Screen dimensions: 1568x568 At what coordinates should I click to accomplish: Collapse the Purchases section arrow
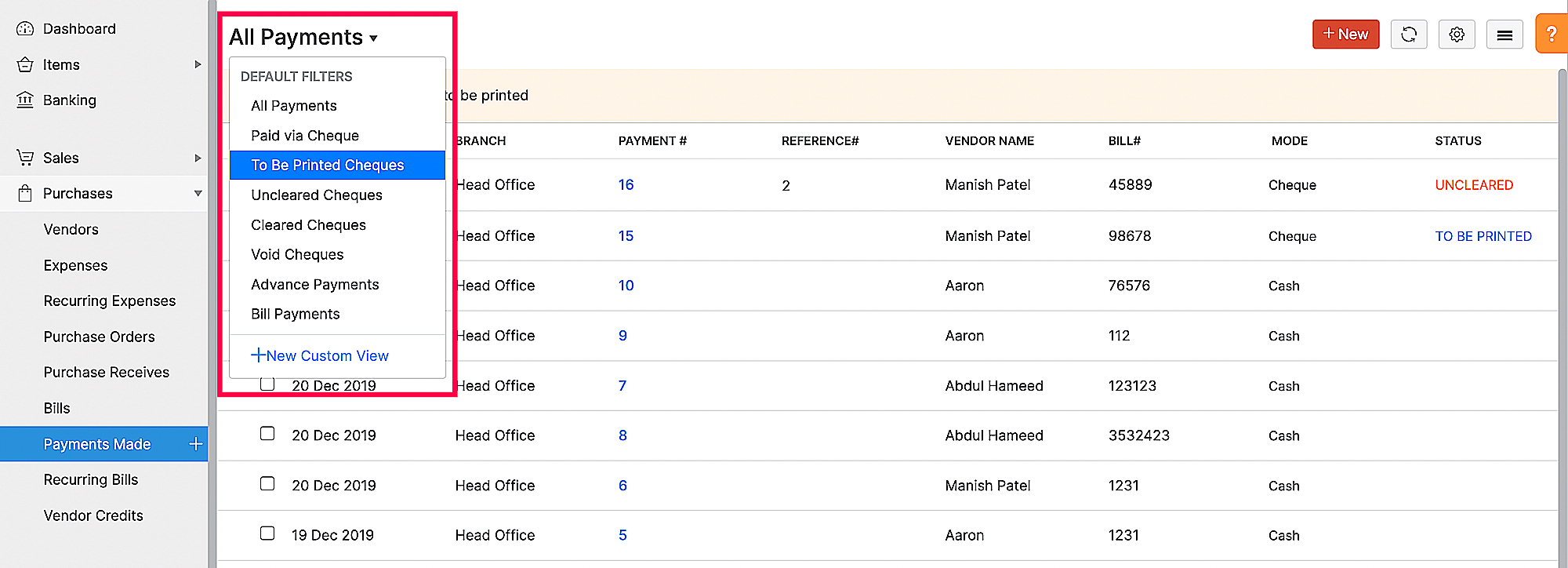(x=198, y=193)
